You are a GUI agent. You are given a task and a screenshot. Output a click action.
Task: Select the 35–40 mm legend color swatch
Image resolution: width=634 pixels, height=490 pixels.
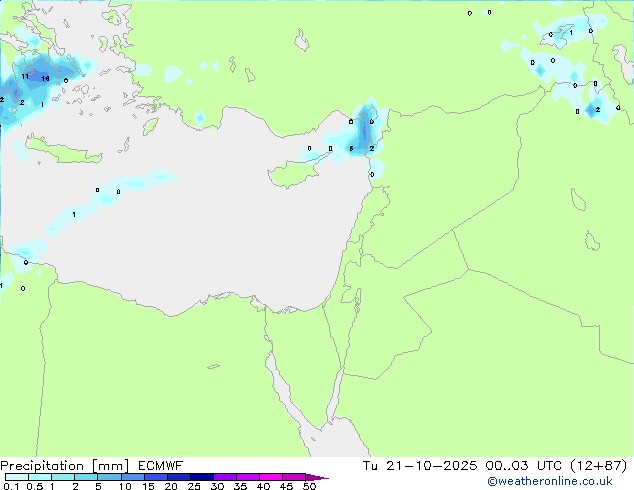click(x=247, y=477)
